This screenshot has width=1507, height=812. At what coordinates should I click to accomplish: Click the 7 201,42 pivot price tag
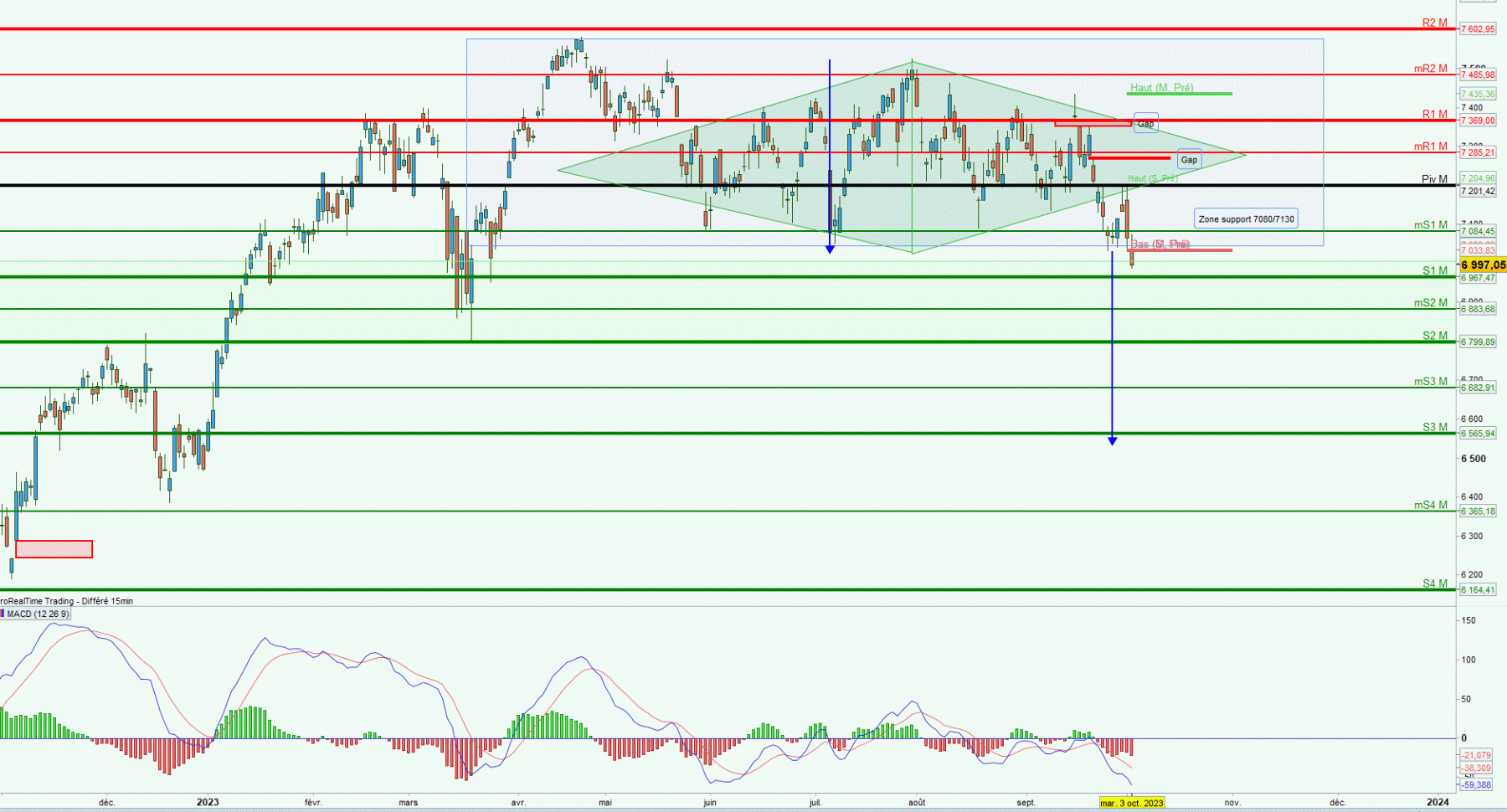tap(1478, 191)
